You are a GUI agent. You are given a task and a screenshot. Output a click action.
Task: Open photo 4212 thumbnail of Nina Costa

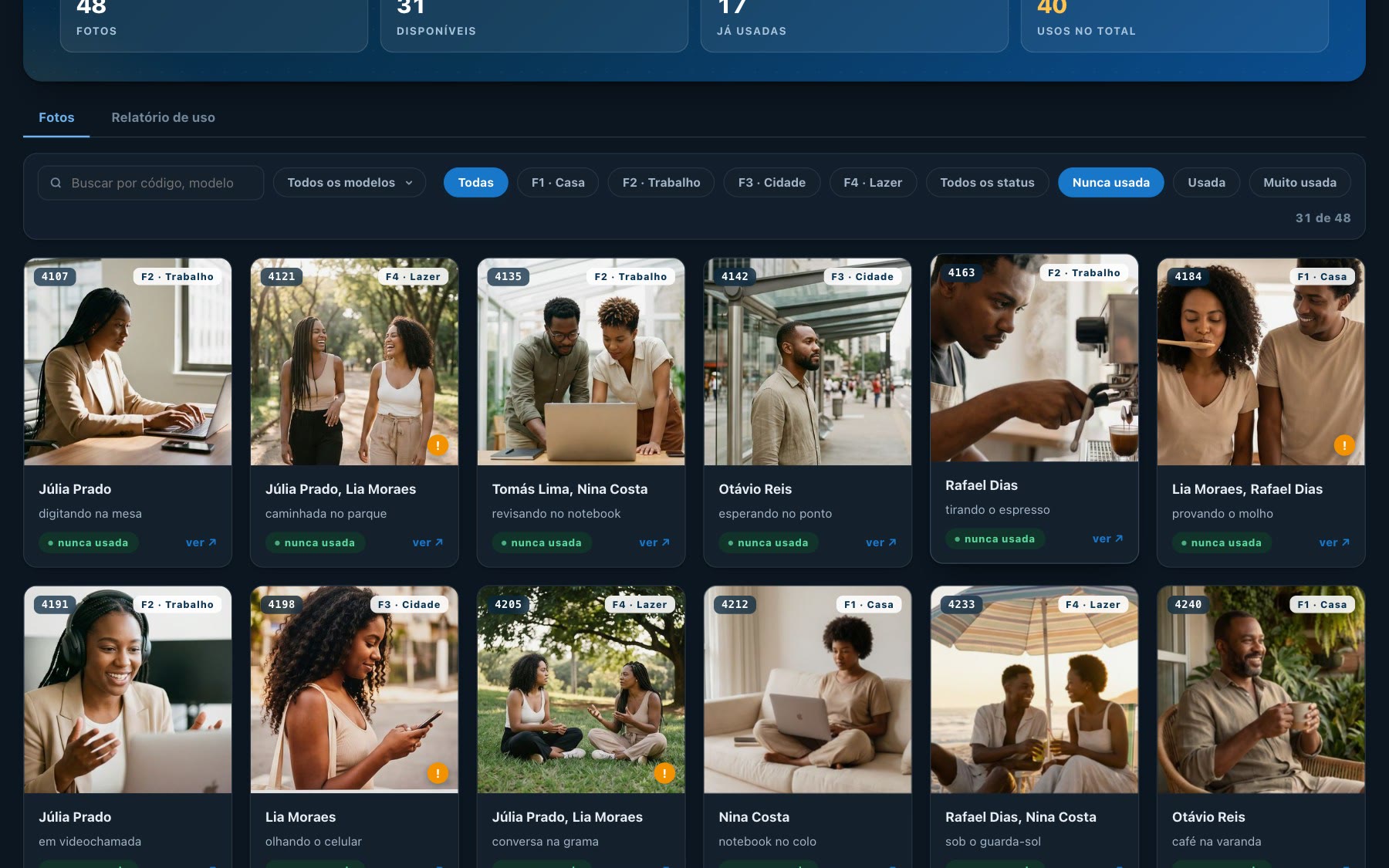807,690
